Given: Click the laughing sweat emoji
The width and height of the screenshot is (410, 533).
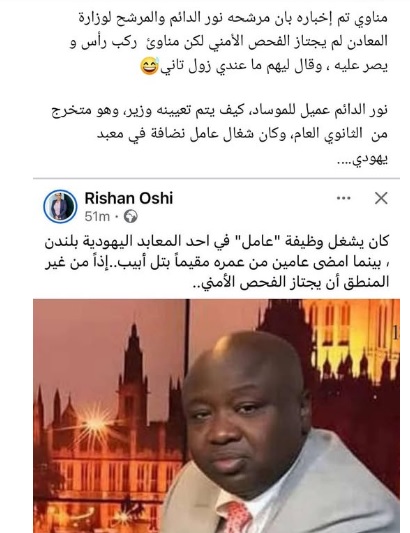Looking at the screenshot, I should click(150, 66).
